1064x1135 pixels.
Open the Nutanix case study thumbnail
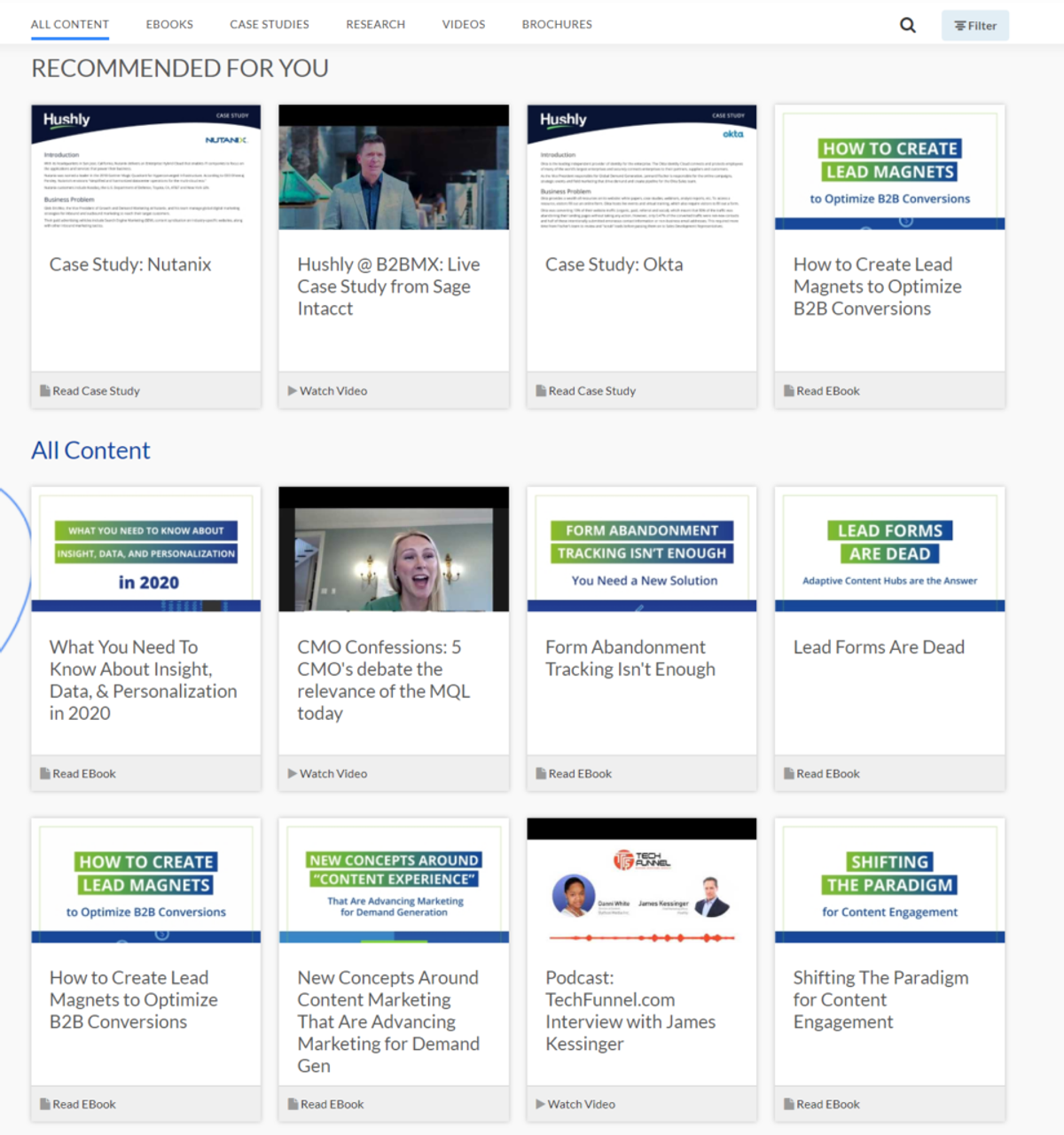click(x=146, y=167)
